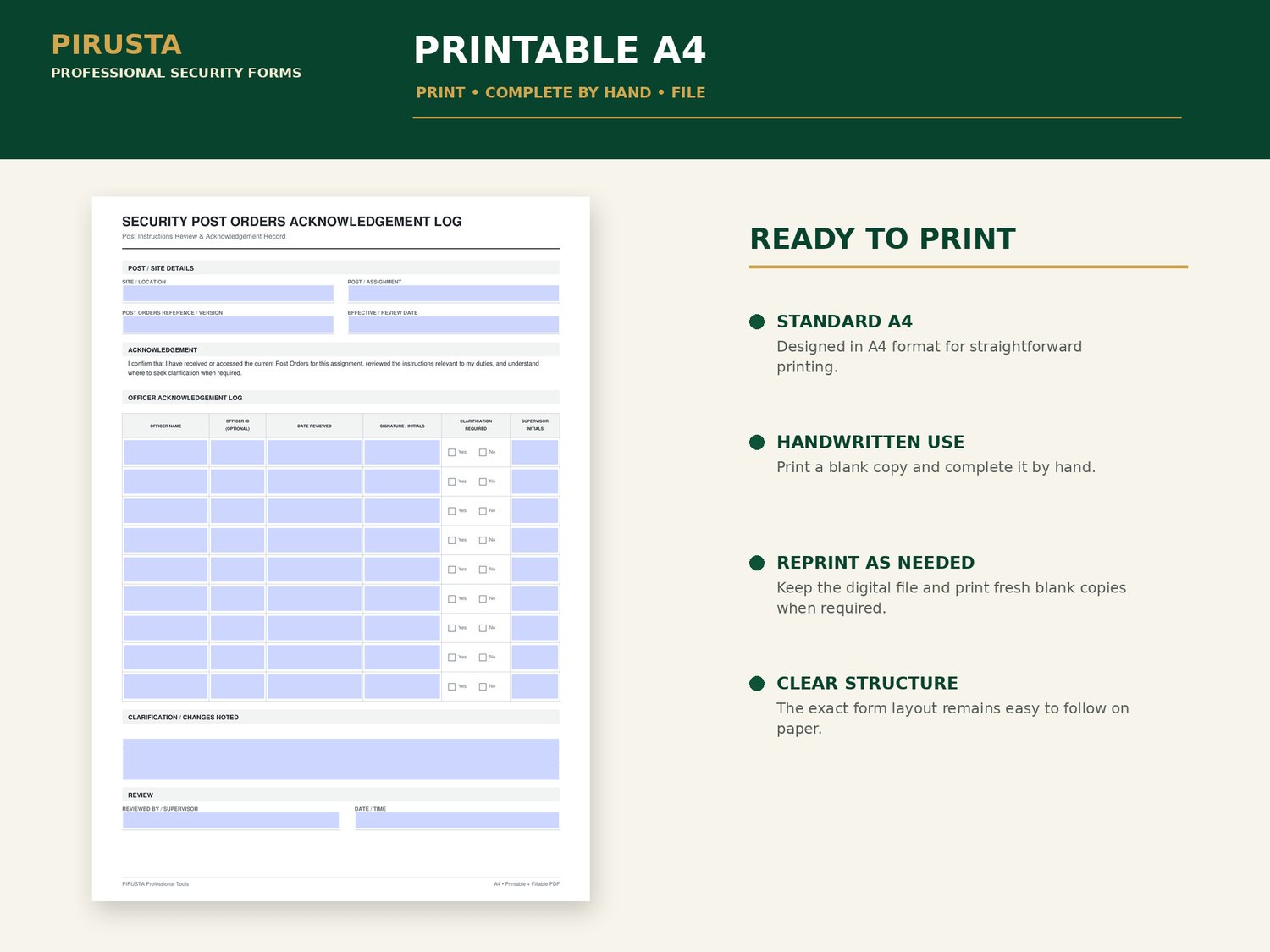Screen dimensions: 1270x952
Task: Tick No checkbox in first officer log row
Action: (x=483, y=453)
